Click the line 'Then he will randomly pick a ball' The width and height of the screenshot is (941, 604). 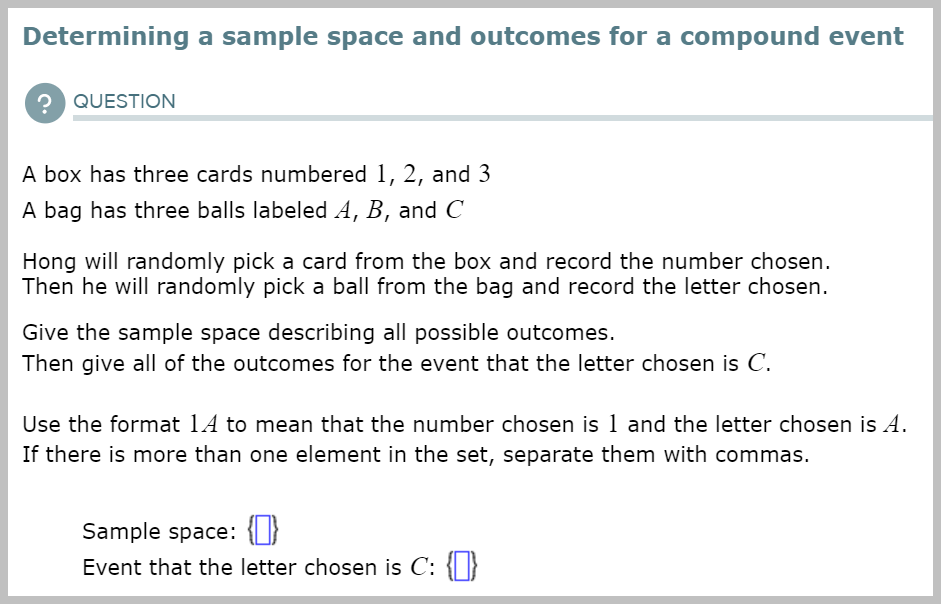click(425, 287)
